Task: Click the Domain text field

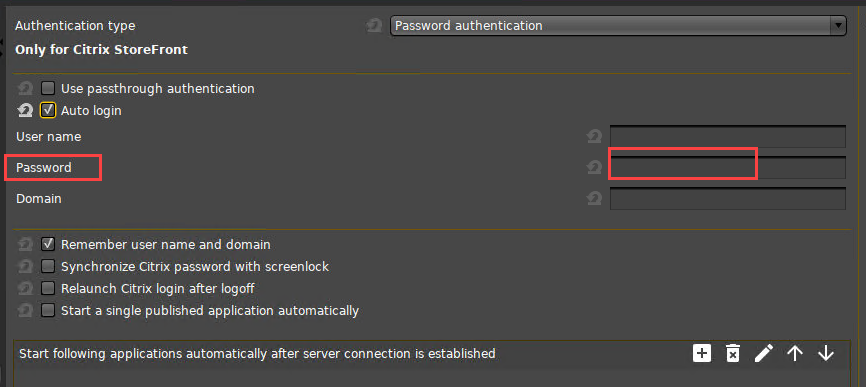Action: pos(728,199)
